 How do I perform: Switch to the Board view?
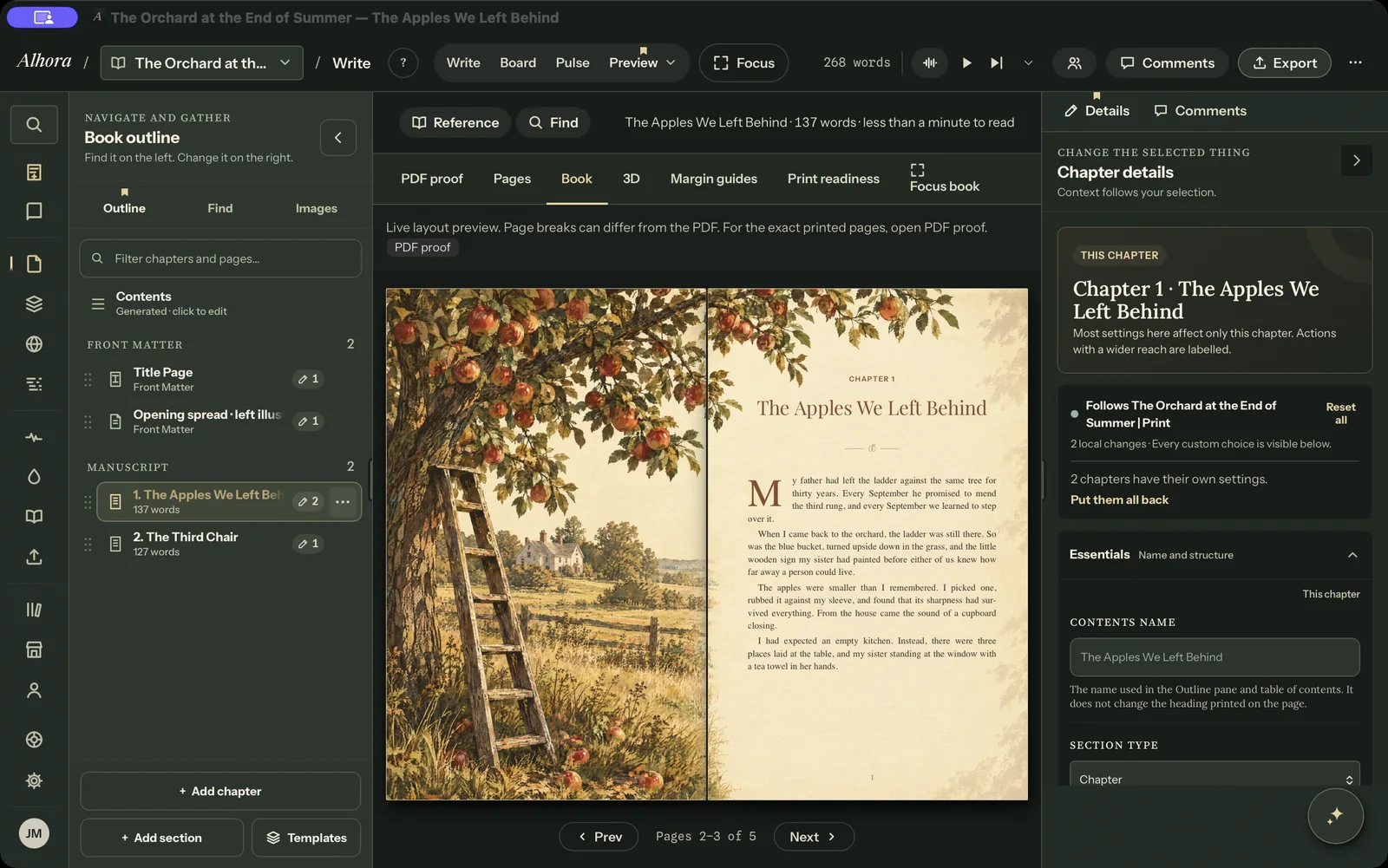[x=518, y=63]
